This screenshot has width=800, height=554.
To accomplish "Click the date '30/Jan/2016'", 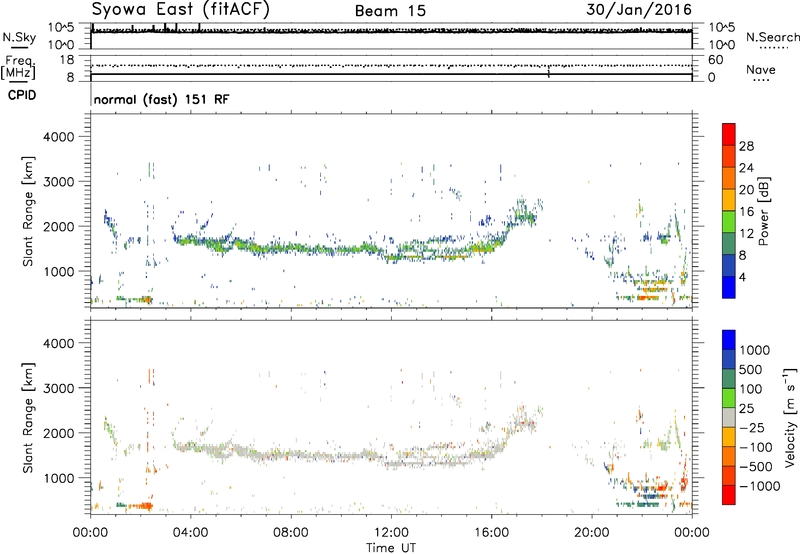I will pos(639,9).
